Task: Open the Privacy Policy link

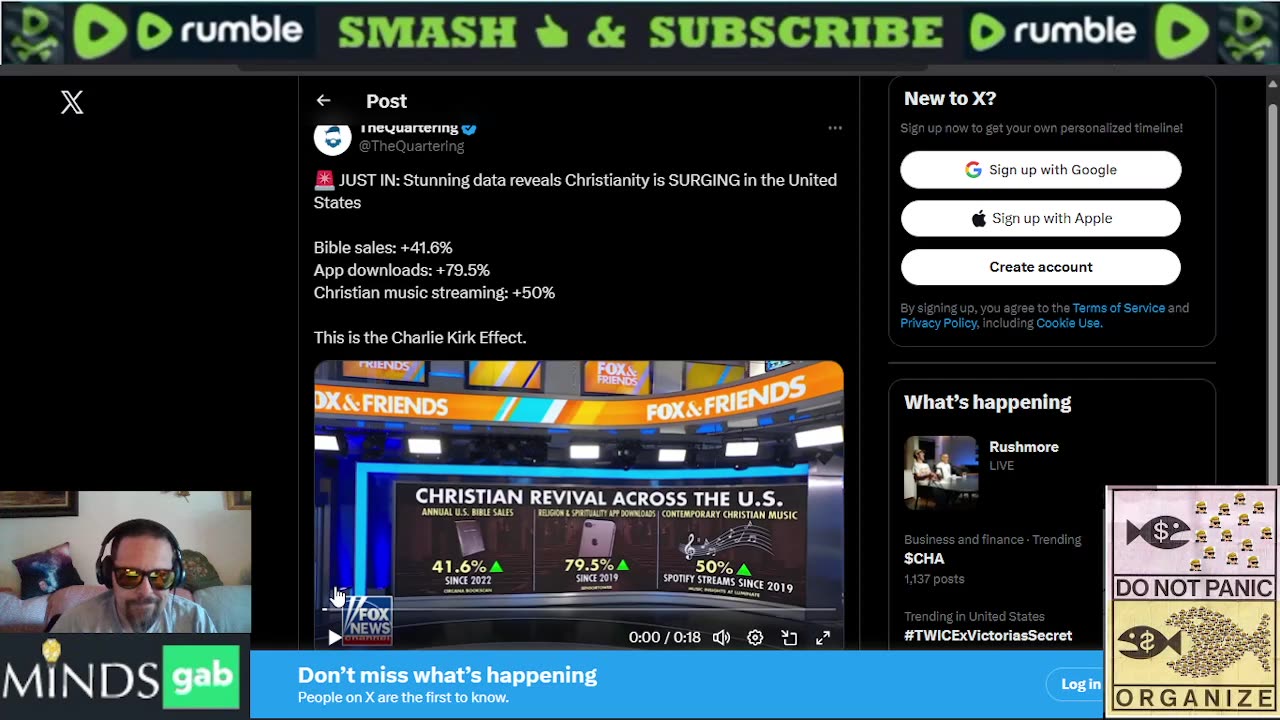Action: [938, 323]
